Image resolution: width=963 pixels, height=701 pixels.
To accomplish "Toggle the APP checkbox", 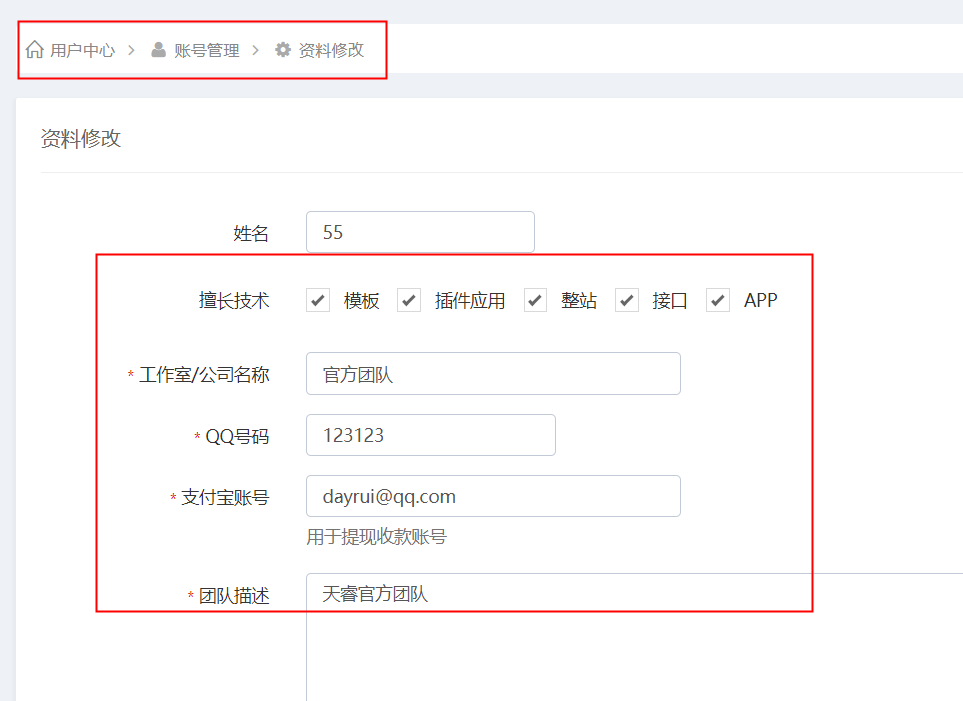I will pos(718,300).
